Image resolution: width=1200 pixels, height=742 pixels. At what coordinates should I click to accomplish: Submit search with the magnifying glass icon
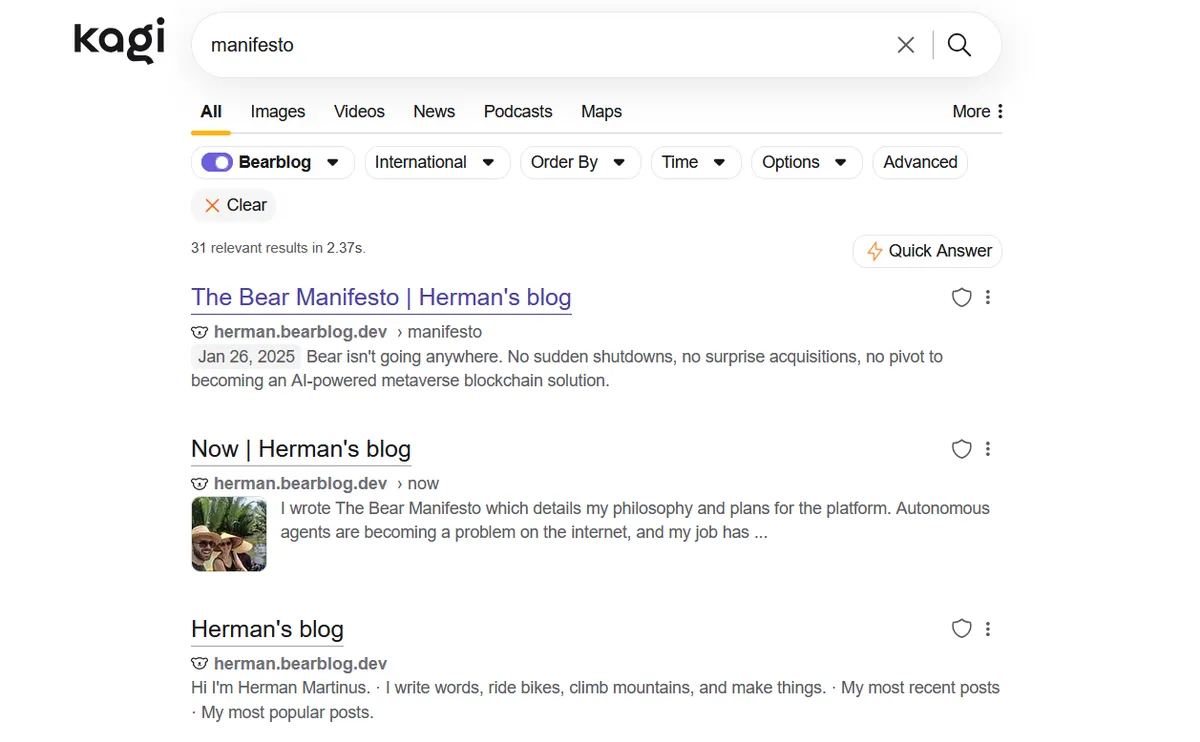click(959, 45)
